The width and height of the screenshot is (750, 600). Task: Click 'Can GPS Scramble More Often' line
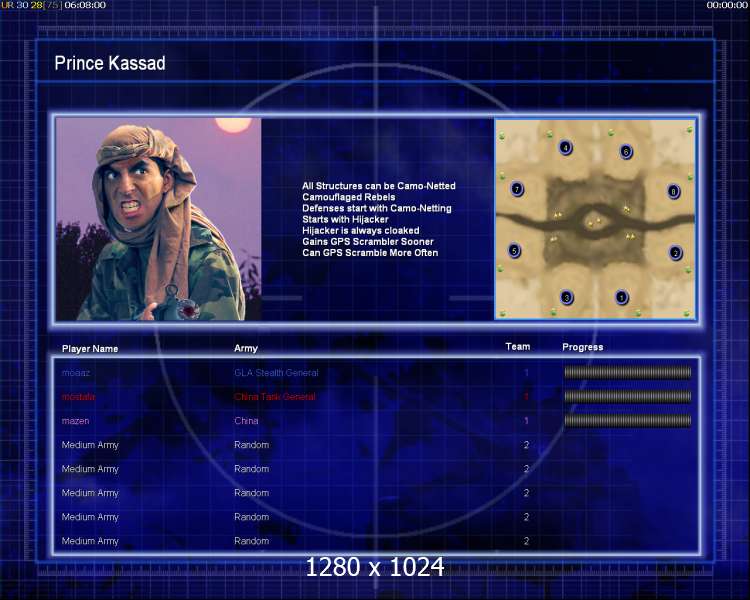coord(370,253)
